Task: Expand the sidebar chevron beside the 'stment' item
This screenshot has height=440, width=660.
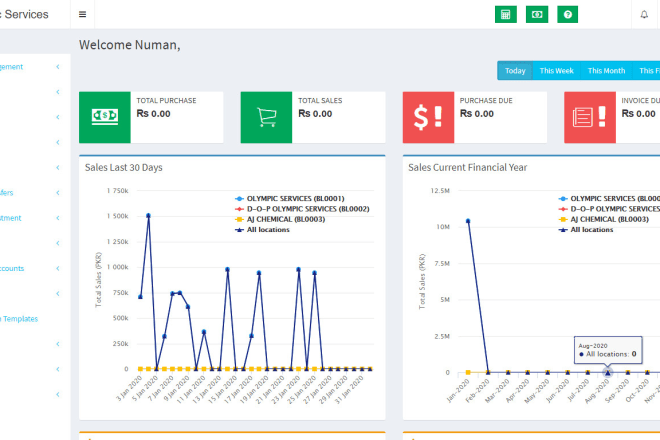Action: [x=58, y=218]
